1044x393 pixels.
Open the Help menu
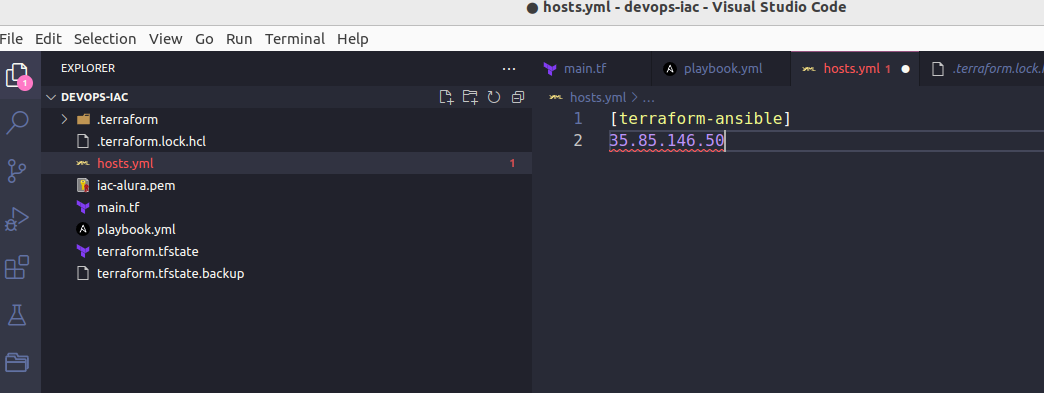[353, 39]
